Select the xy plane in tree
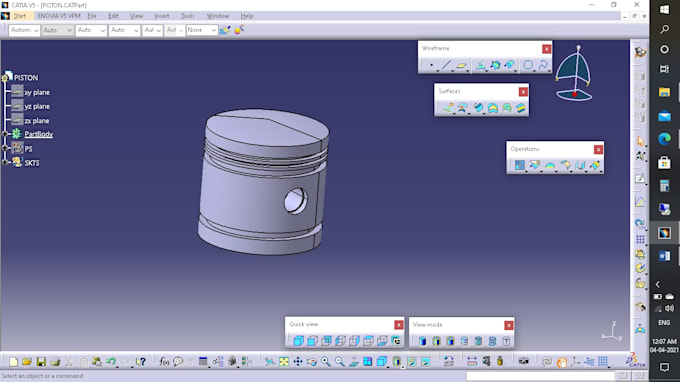The width and height of the screenshot is (680, 382). (37, 92)
